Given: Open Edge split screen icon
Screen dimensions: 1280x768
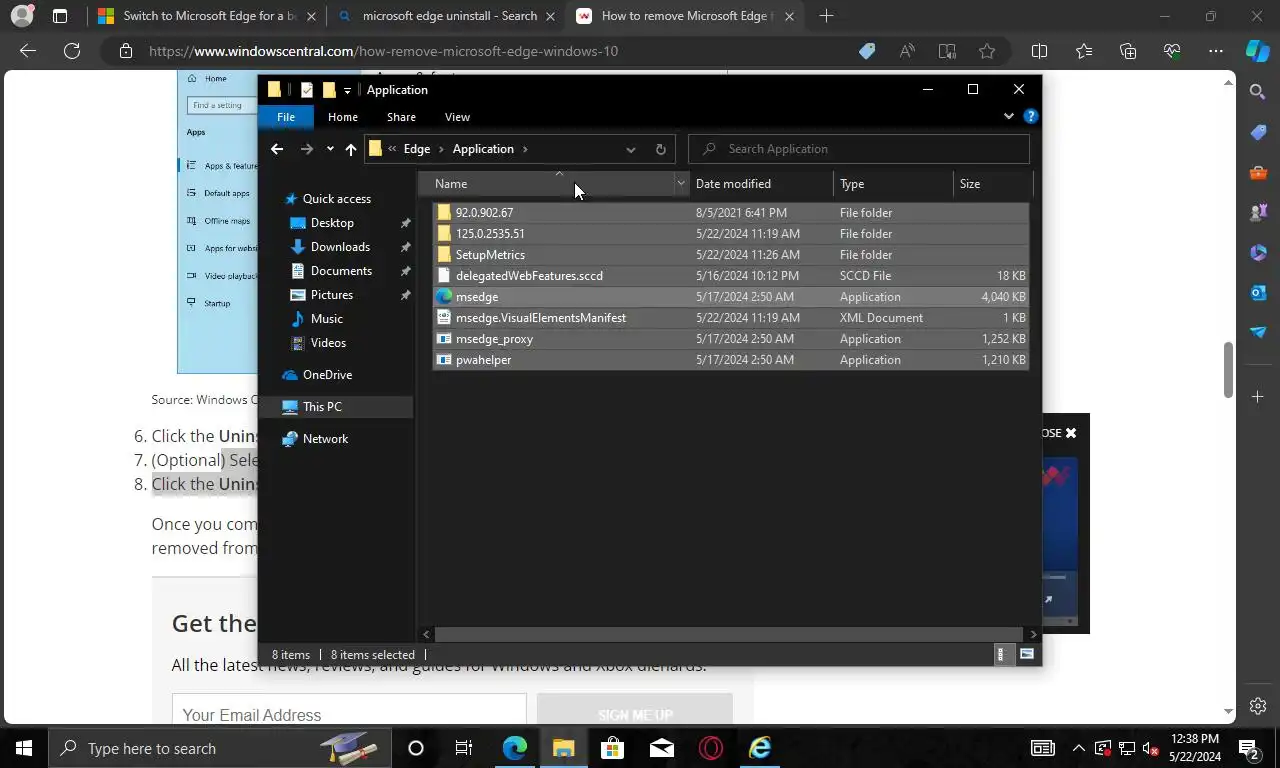Looking at the screenshot, I should 1039,51.
